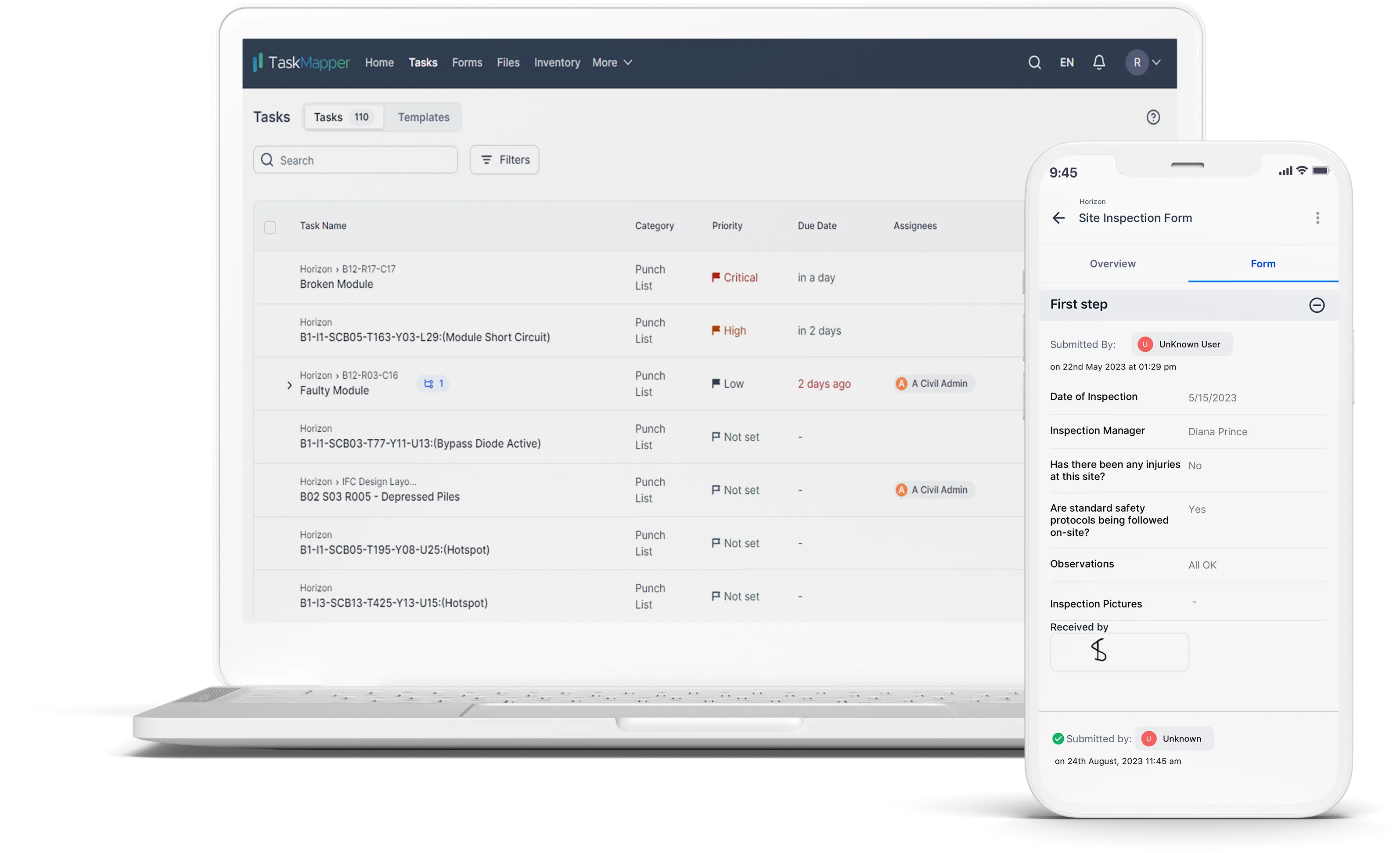Viewport: 1400px width, 853px height.
Task: Click the Critical priority flag
Action: coord(716,278)
